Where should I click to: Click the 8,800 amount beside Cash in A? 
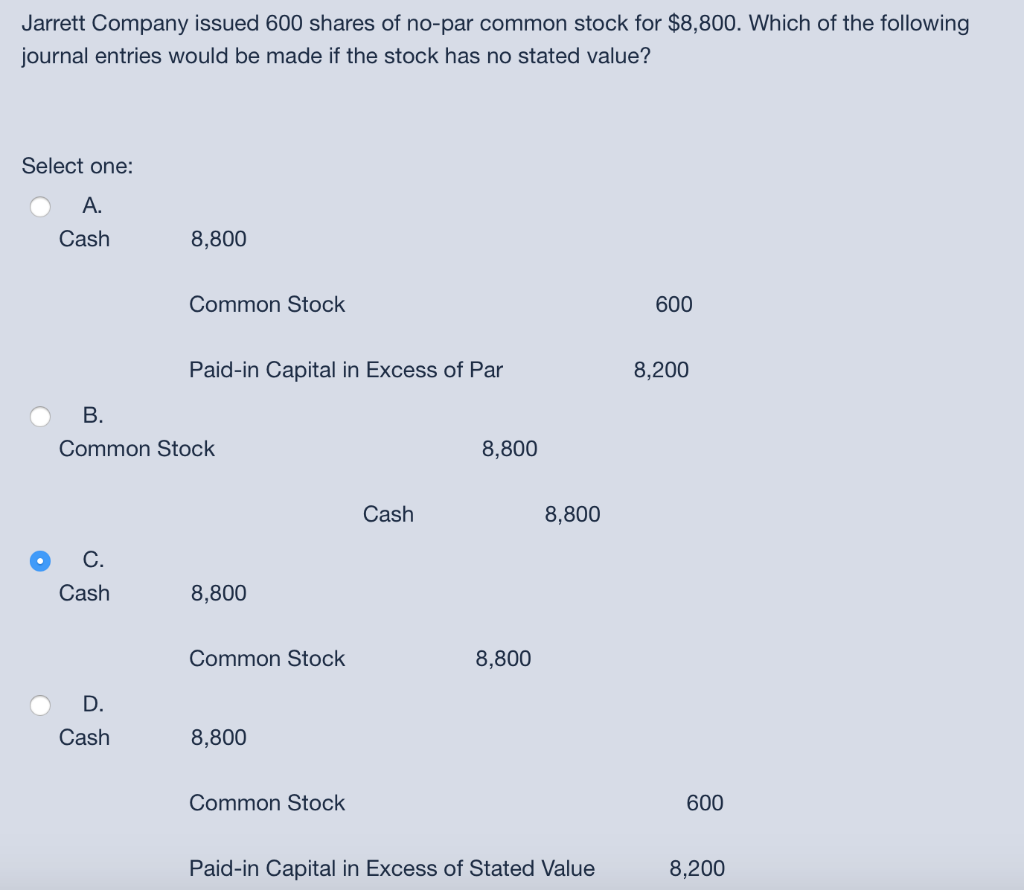(218, 238)
